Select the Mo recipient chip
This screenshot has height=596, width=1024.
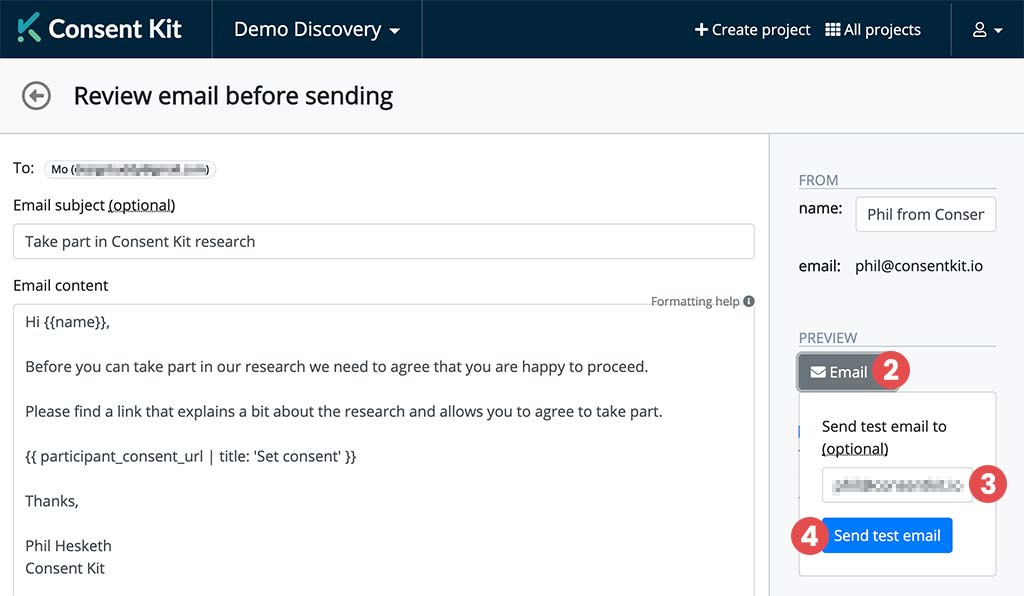tap(130, 169)
